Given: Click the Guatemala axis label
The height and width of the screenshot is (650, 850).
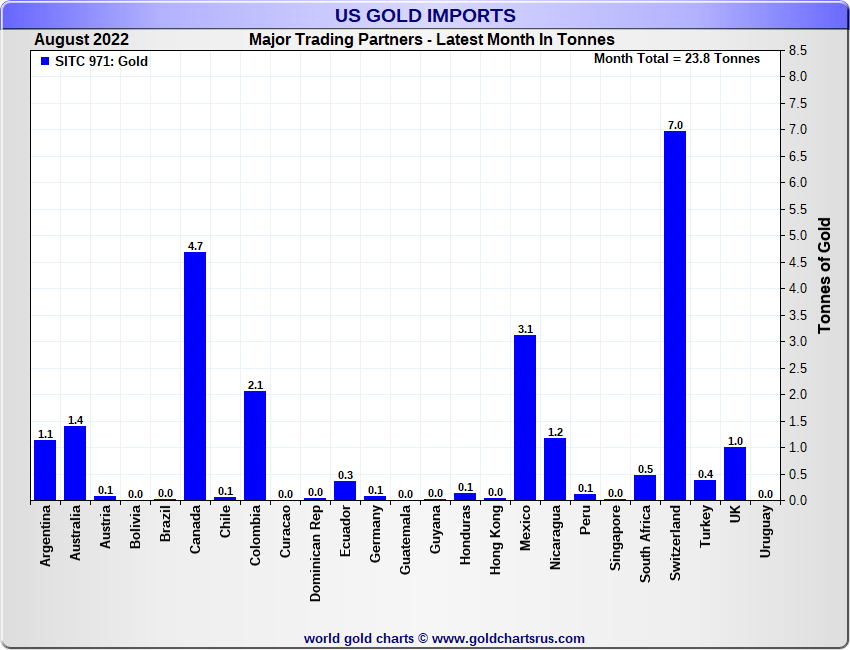Looking at the screenshot, I should [405, 539].
